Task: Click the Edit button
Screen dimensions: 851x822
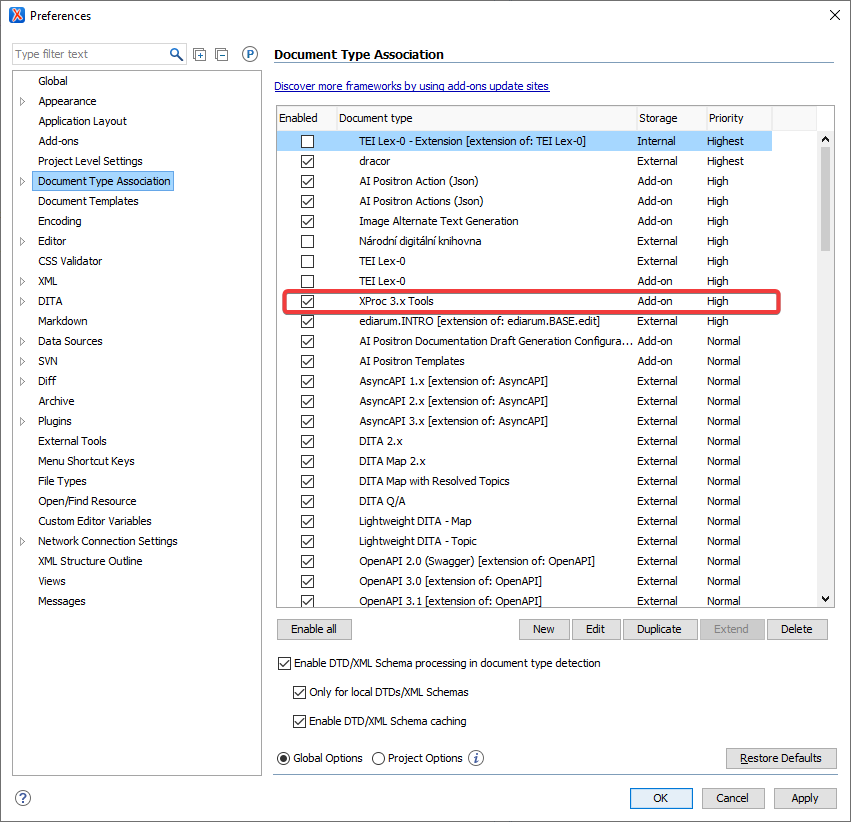Action: point(595,629)
